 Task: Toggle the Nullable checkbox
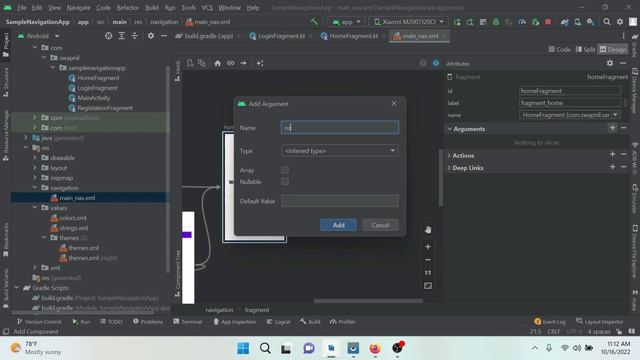coord(285,182)
